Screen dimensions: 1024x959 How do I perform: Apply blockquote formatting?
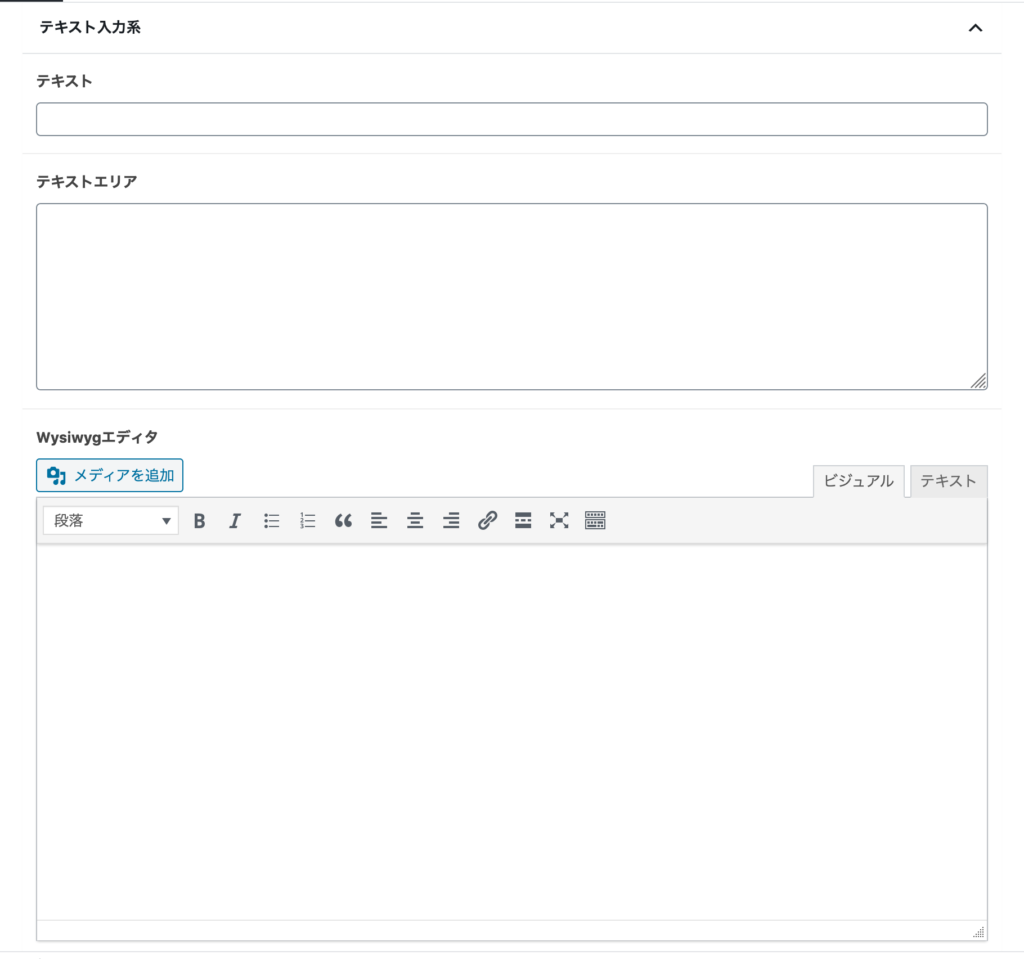coord(343,521)
